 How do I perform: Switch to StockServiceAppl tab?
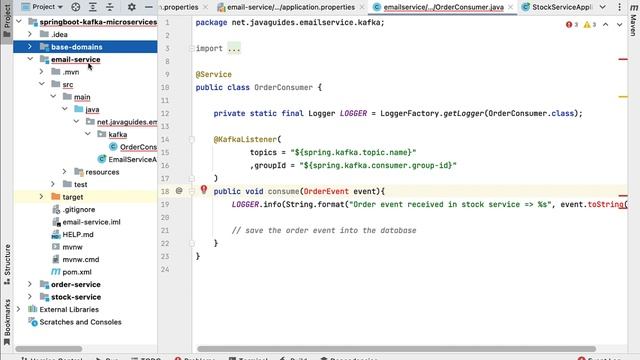[561, 7]
